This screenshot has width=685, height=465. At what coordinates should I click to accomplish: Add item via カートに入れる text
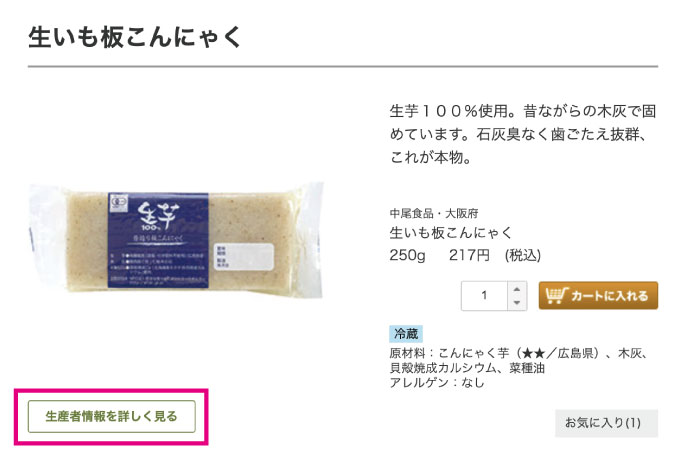coord(609,296)
